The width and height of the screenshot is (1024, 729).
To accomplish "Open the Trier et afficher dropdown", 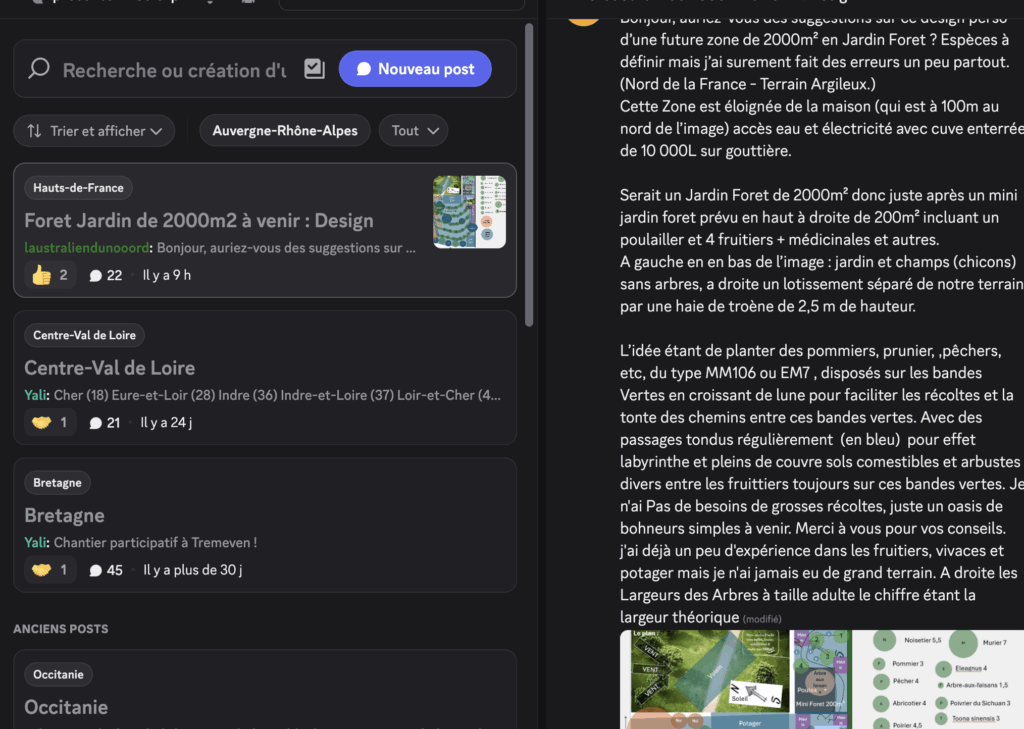I will coord(94,131).
